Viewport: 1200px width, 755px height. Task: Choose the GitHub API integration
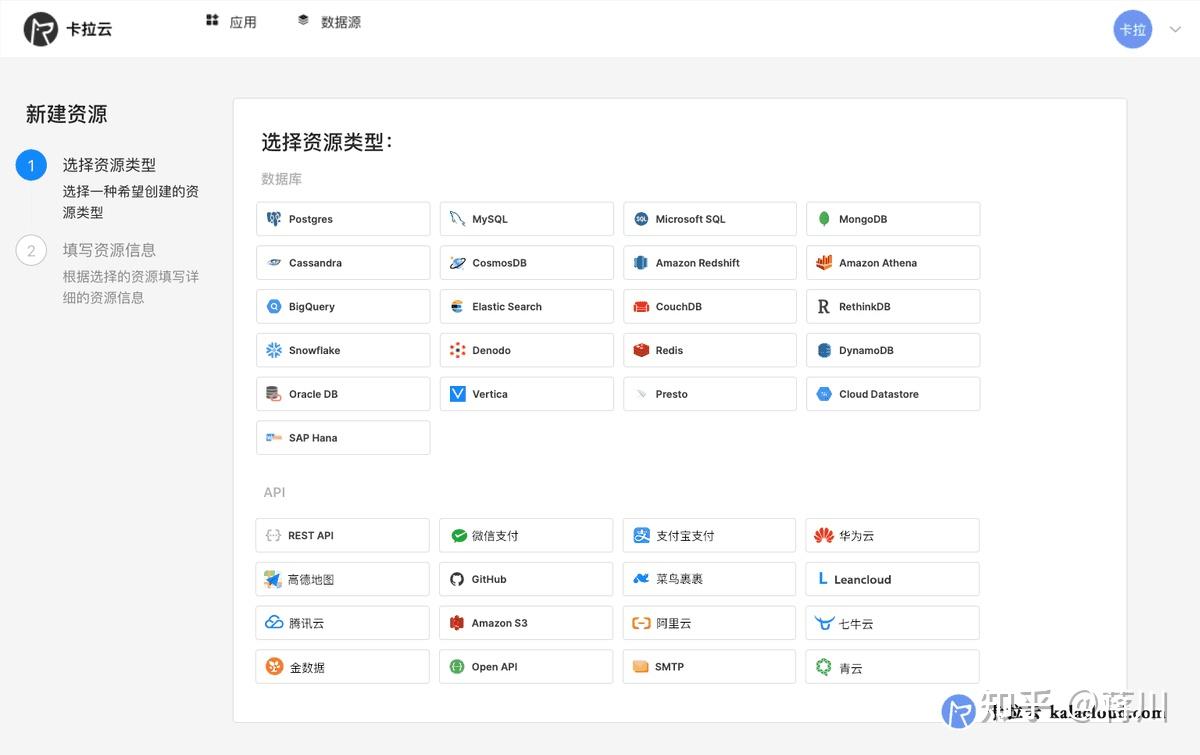(x=526, y=578)
